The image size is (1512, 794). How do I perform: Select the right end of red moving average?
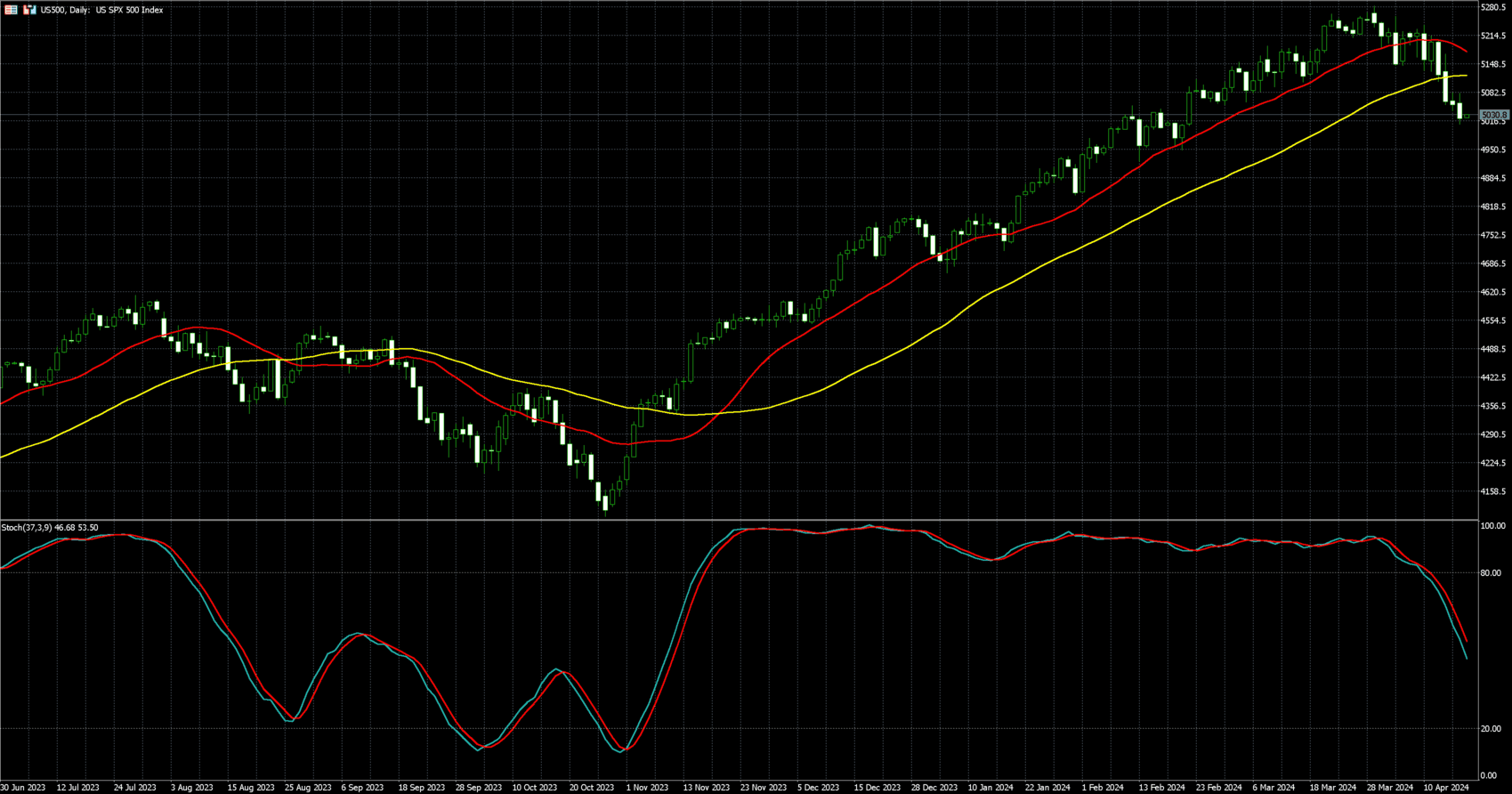(1467, 52)
